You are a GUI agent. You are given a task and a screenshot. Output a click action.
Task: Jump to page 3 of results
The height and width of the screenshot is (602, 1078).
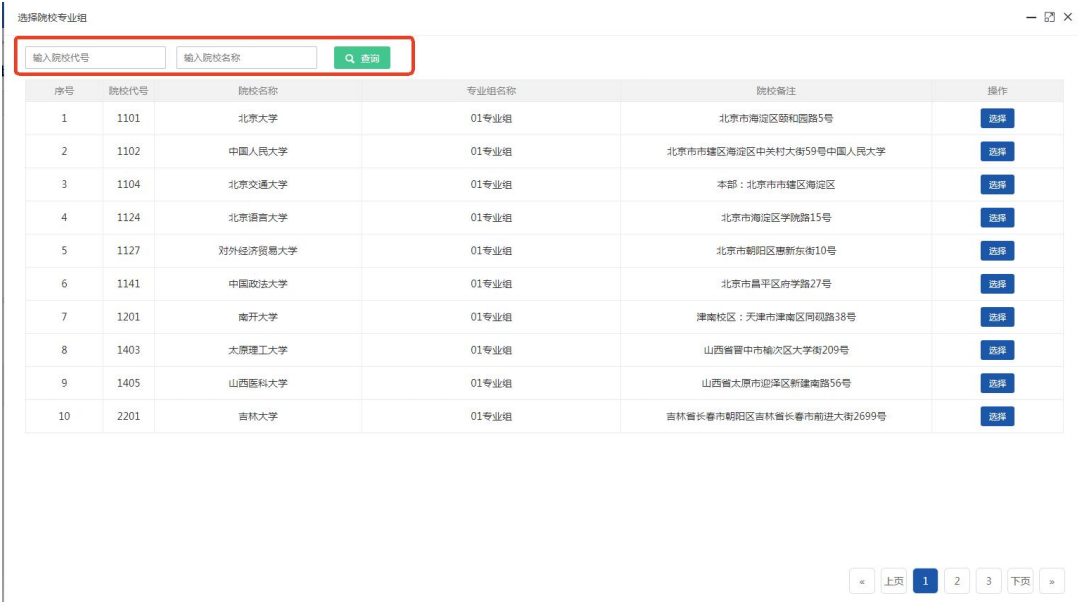pyautogui.click(x=988, y=581)
